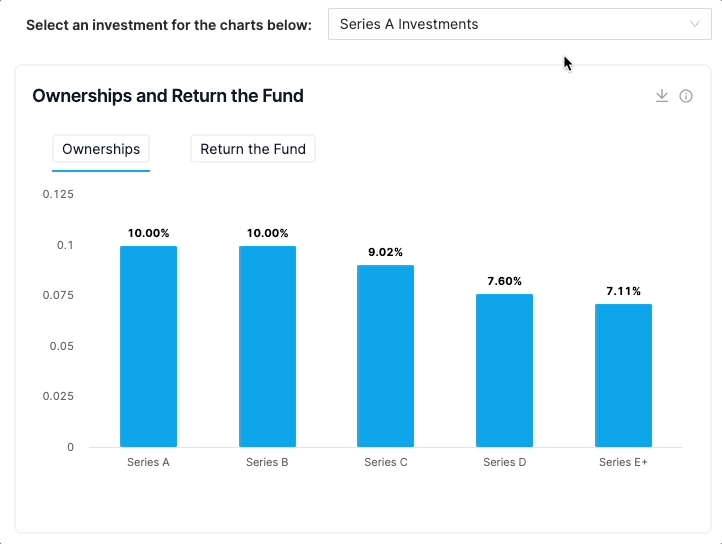Click the Series C x-axis label

click(x=386, y=463)
